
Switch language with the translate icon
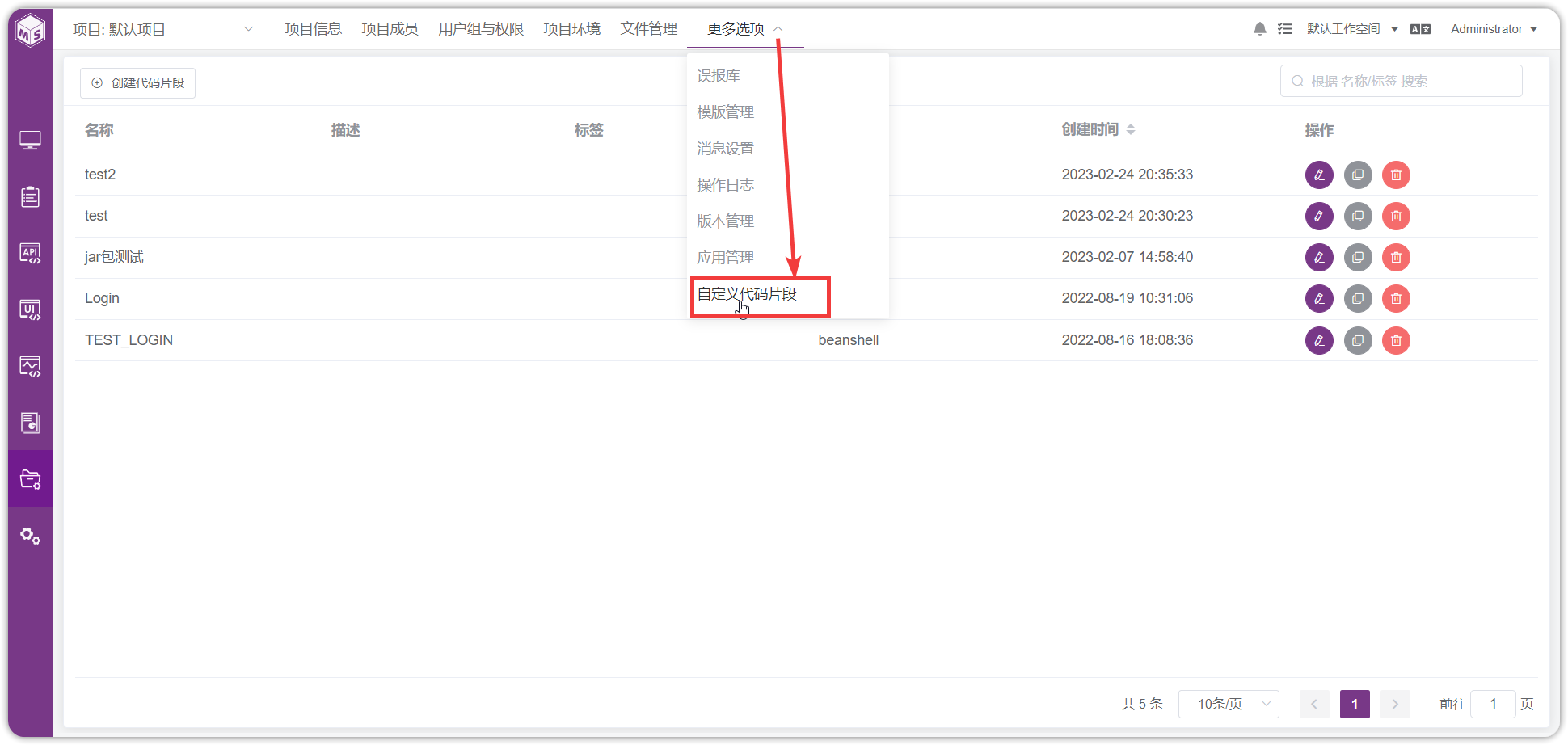click(x=1420, y=29)
